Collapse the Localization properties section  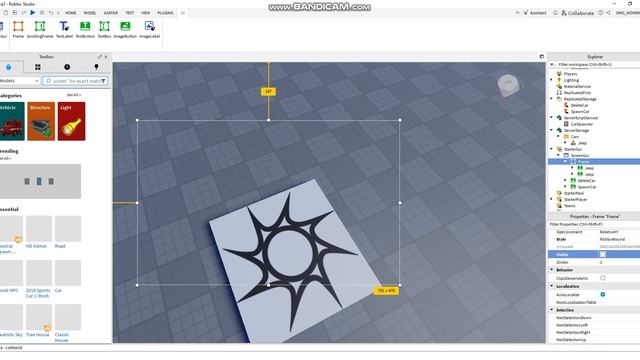click(x=552, y=286)
